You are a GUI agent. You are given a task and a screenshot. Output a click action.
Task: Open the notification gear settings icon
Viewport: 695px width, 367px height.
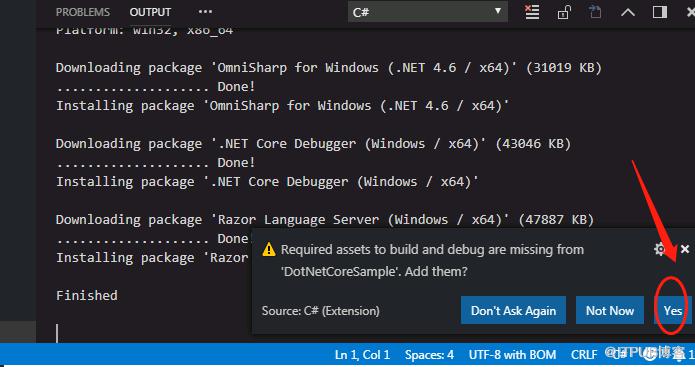pyautogui.click(x=660, y=249)
